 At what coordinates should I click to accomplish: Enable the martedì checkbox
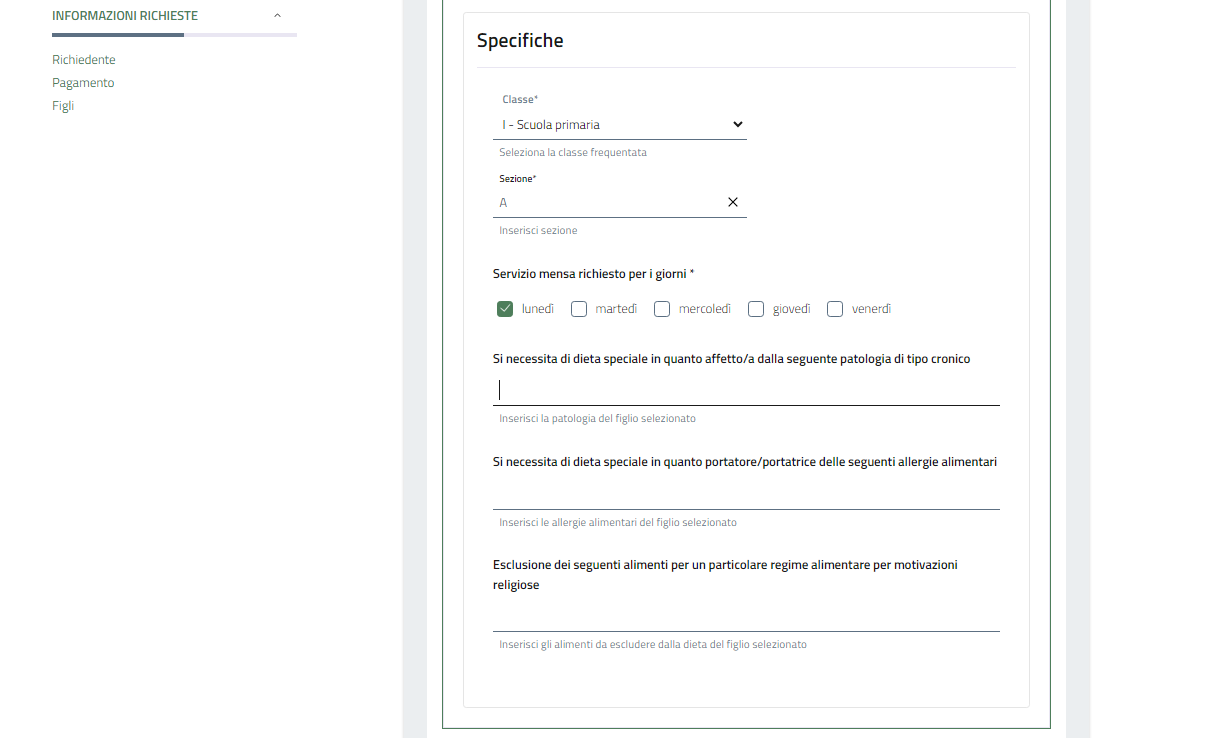point(579,309)
